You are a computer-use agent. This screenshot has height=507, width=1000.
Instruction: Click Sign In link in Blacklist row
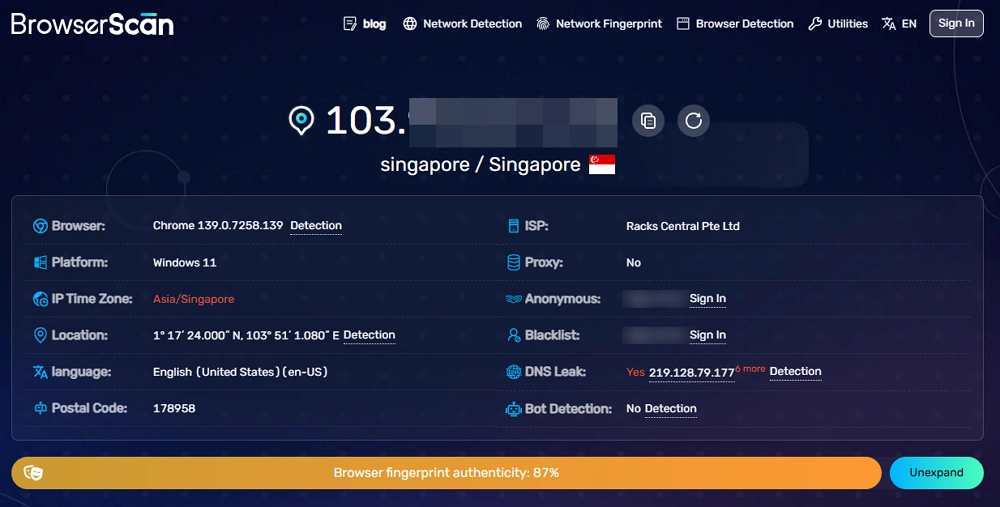coord(707,335)
